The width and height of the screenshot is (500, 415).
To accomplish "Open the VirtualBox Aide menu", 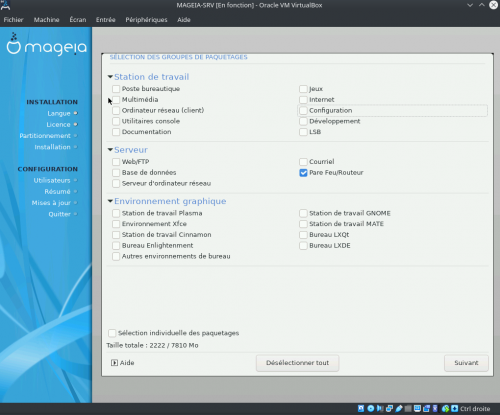I will pyautogui.click(x=184, y=20).
